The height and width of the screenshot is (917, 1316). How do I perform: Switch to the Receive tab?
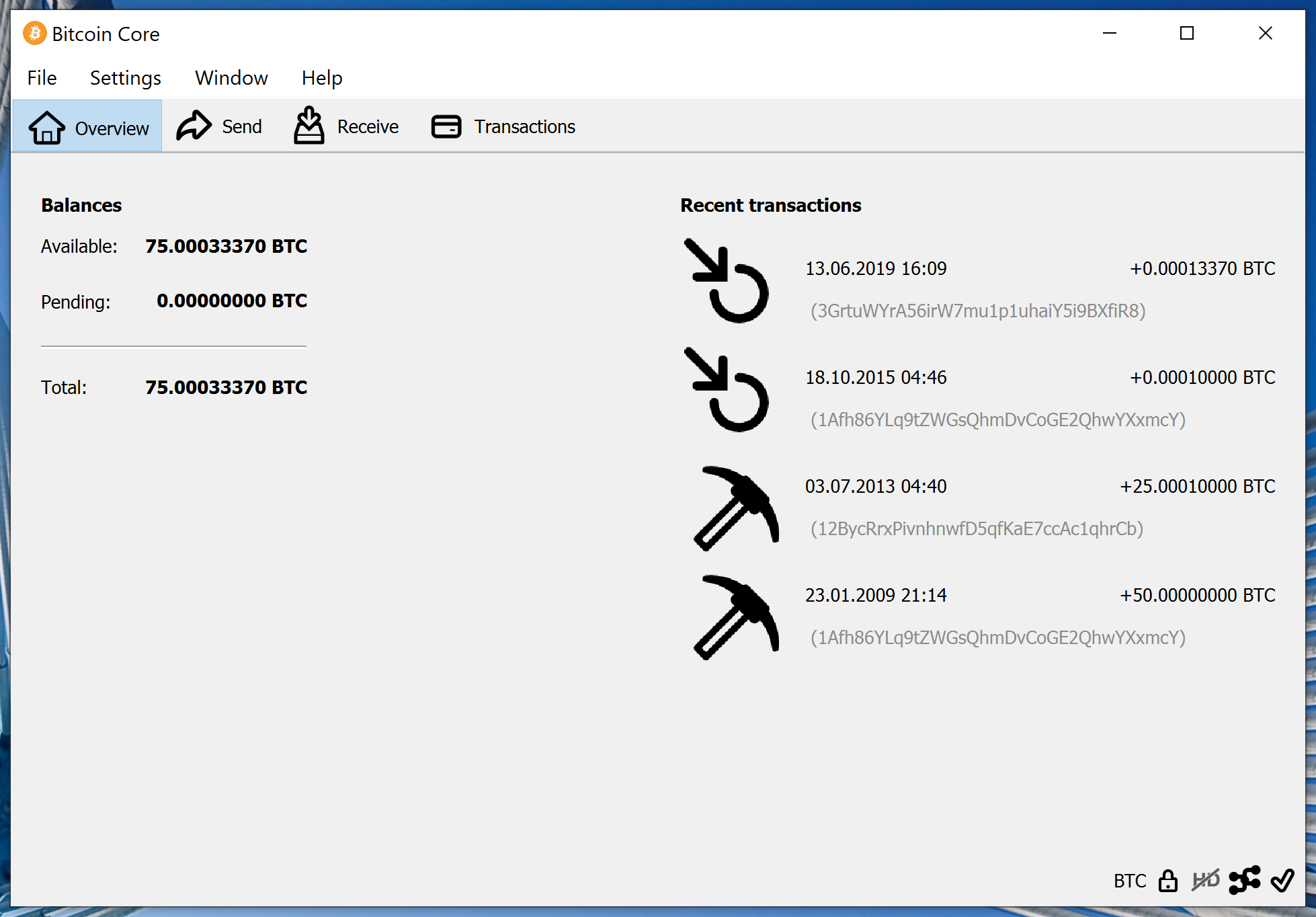click(347, 126)
